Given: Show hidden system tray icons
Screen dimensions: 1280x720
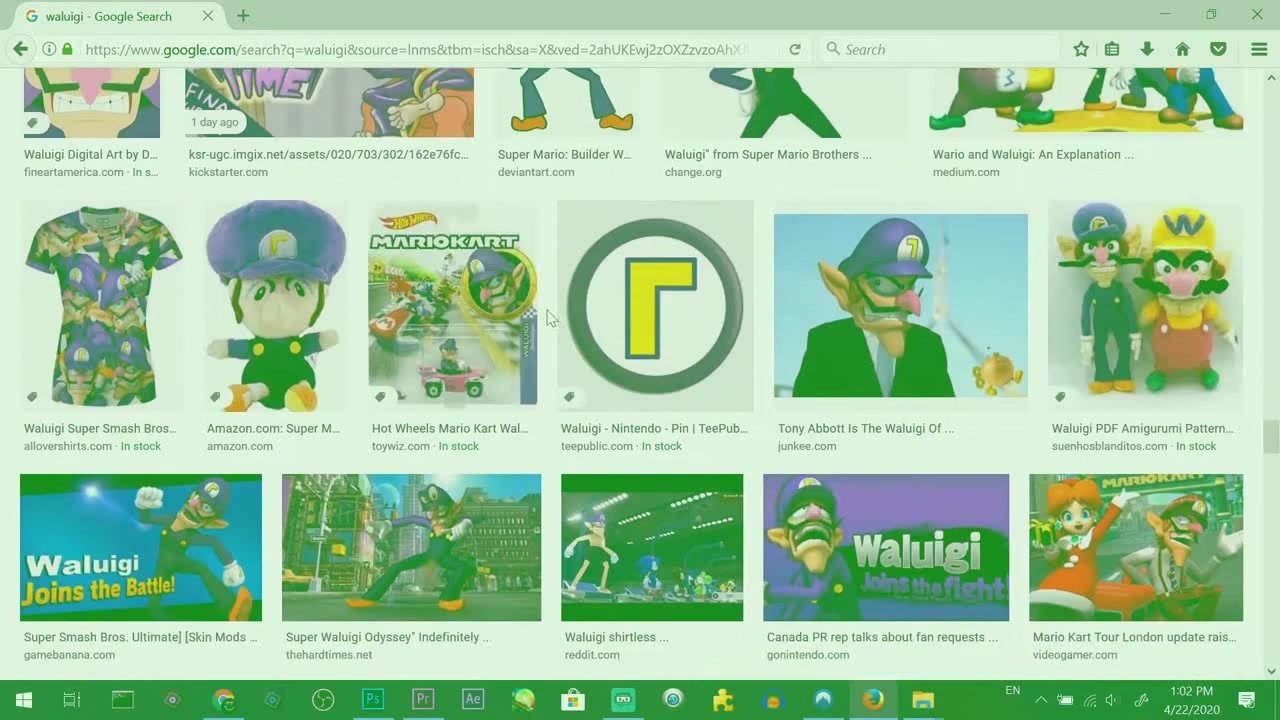Looking at the screenshot, I should tap(1041, 700).
